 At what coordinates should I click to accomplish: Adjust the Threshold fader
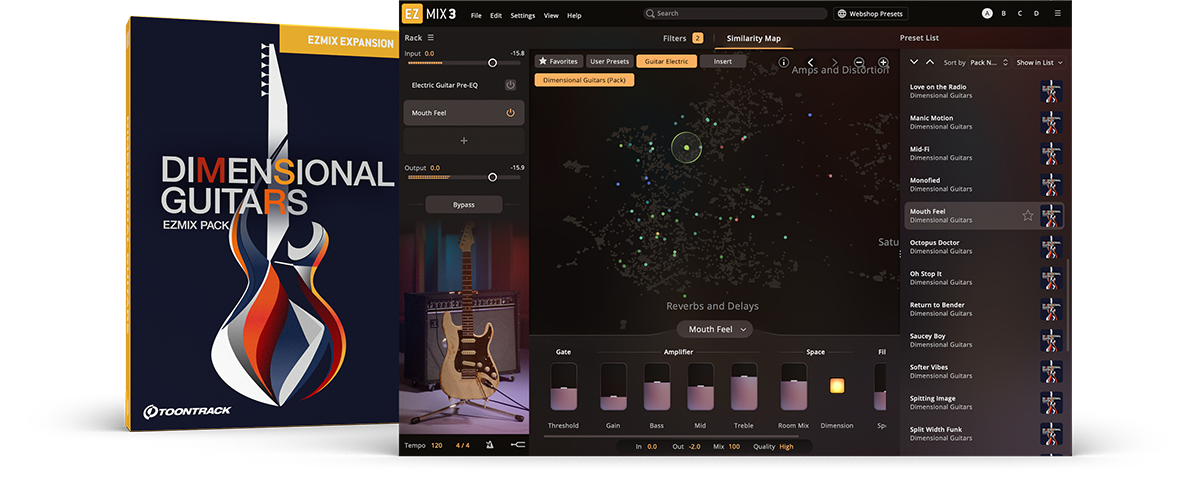click(x=563, y=386)
